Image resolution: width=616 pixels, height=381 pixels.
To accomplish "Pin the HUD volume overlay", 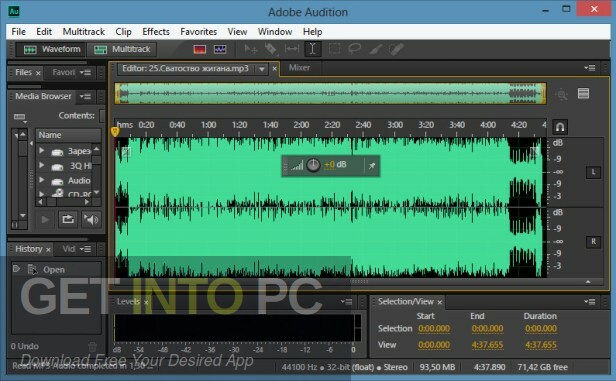I will click(372, 166).
